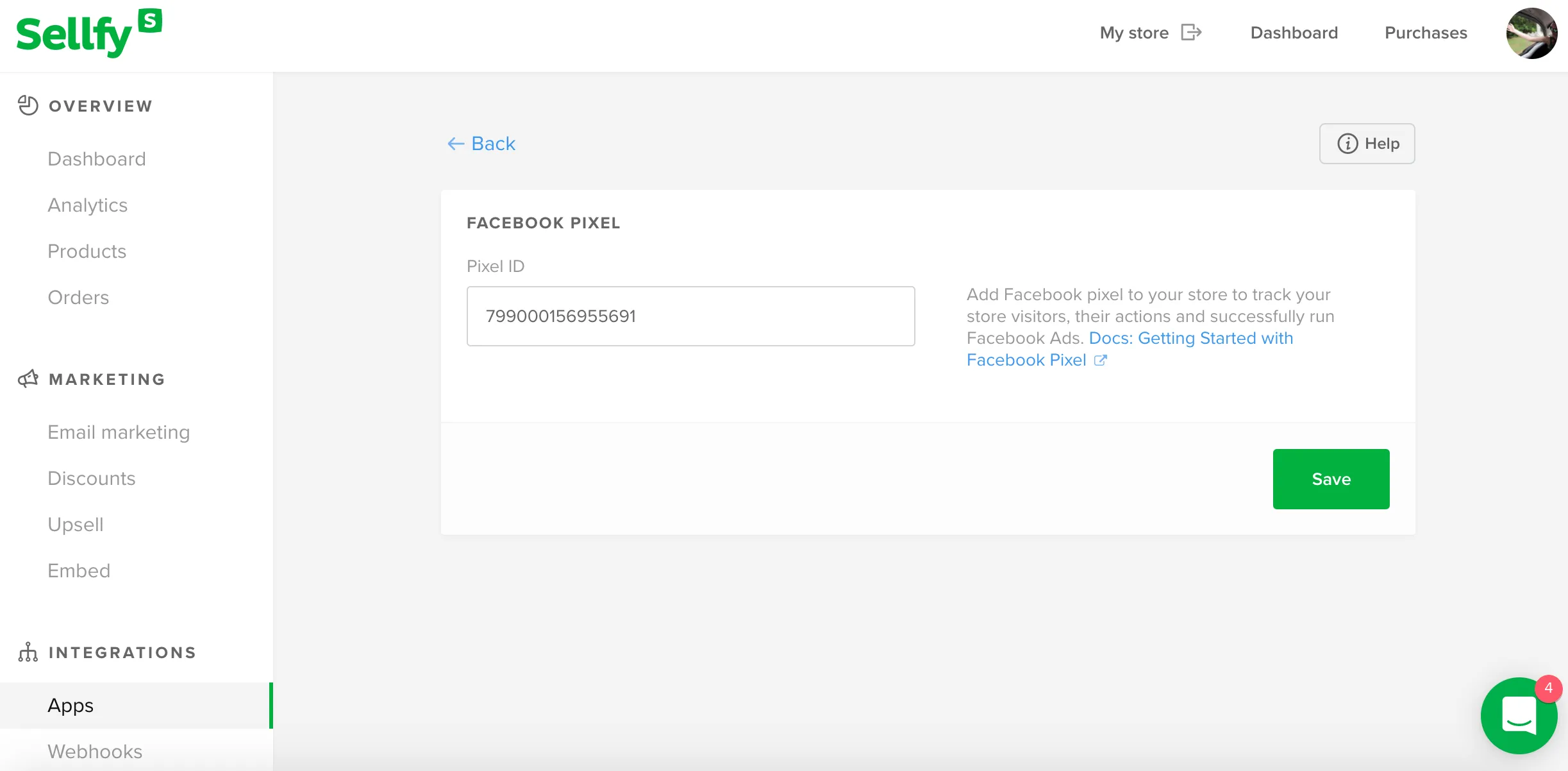Image resolution: width=1568 pixels, height=771 pixels.
Task: Click the Sellfy logo
Action: click(89, 33)
